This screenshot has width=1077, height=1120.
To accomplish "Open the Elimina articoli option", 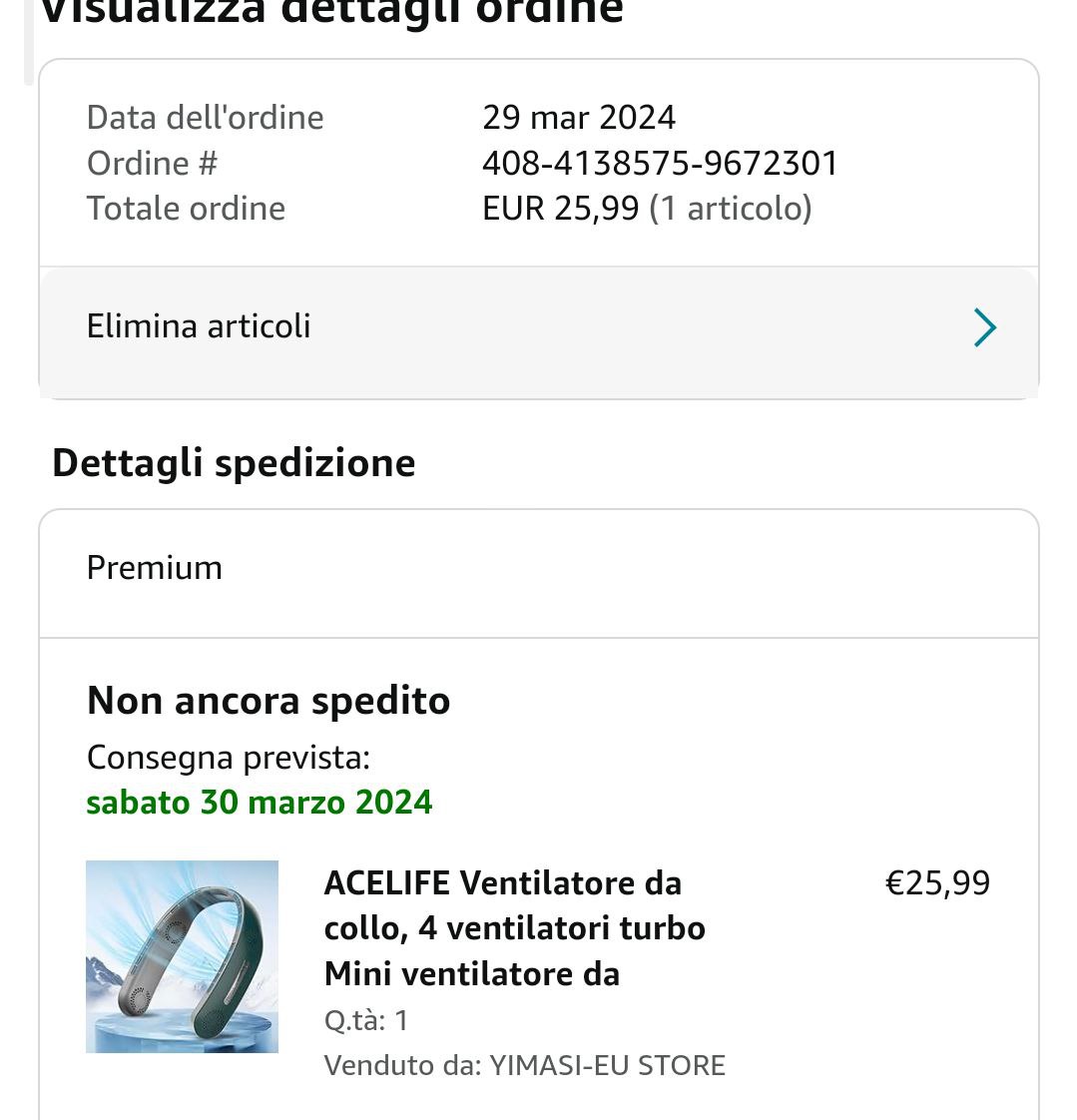I will click(199, 326).
